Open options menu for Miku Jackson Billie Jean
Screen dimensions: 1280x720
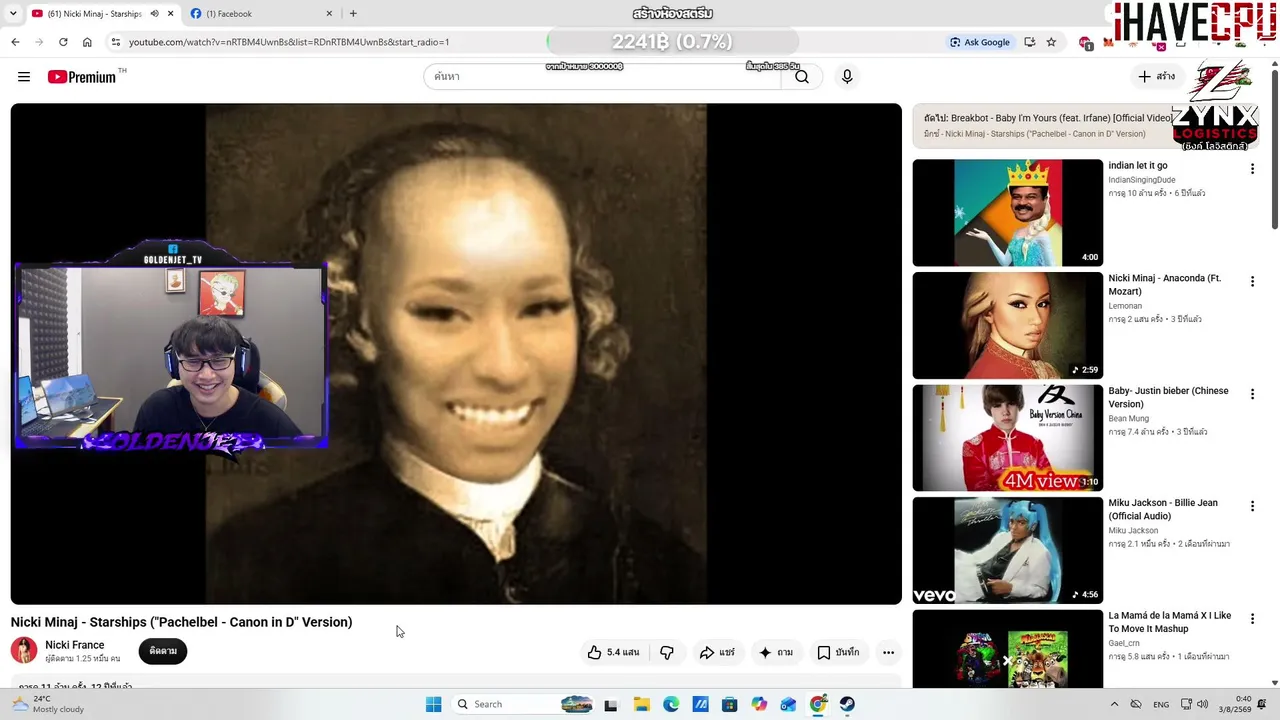pos(1251,506)
